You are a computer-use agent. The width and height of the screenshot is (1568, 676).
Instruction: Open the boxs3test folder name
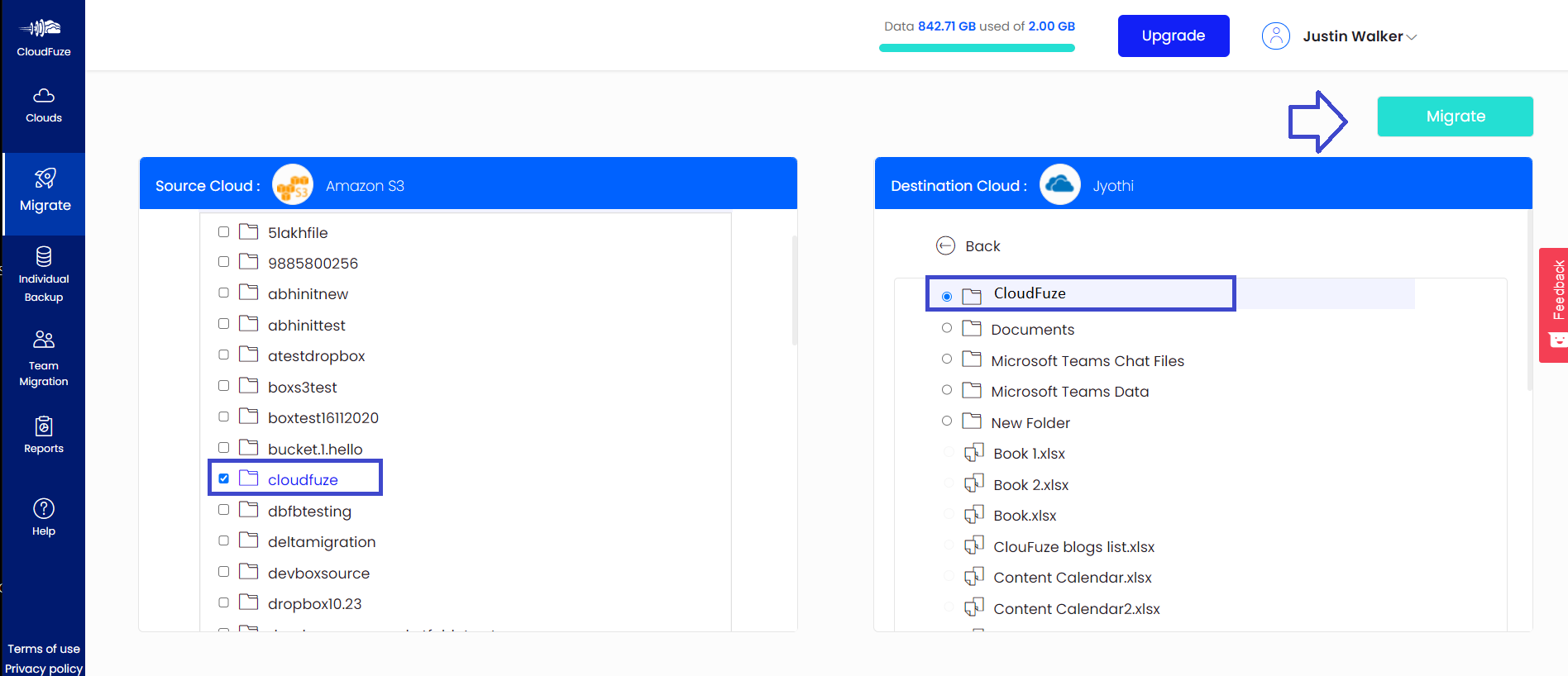(303, 388)
